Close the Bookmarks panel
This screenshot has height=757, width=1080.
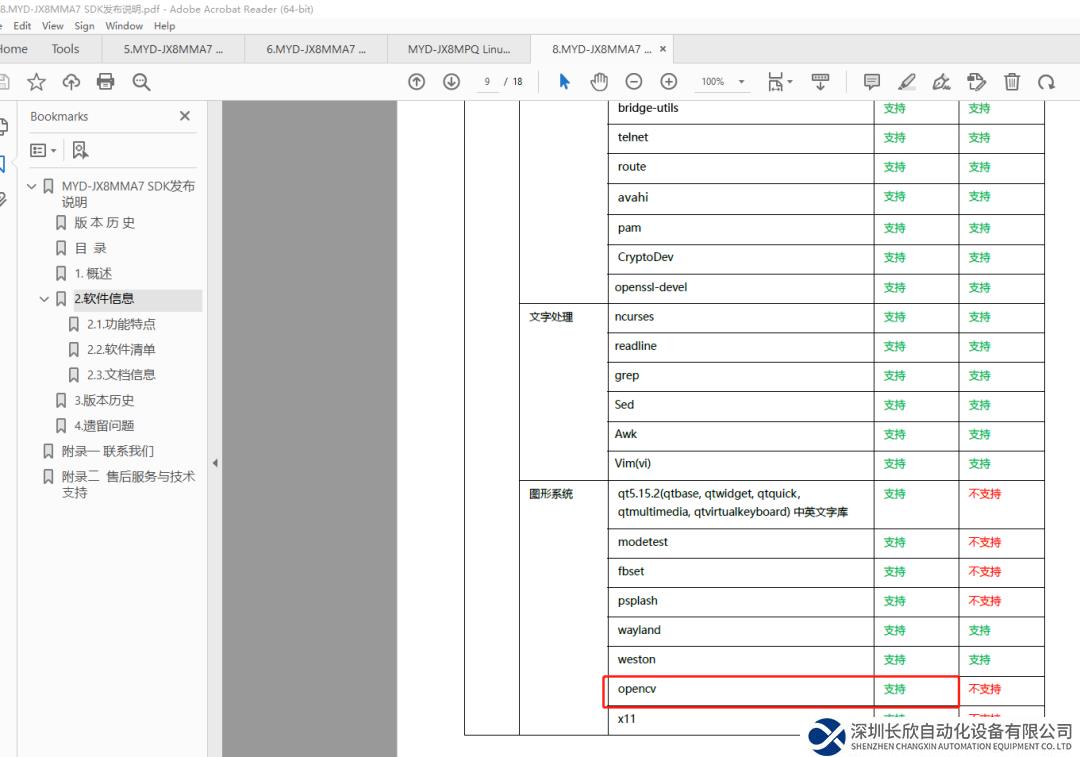tap(184, 116)
